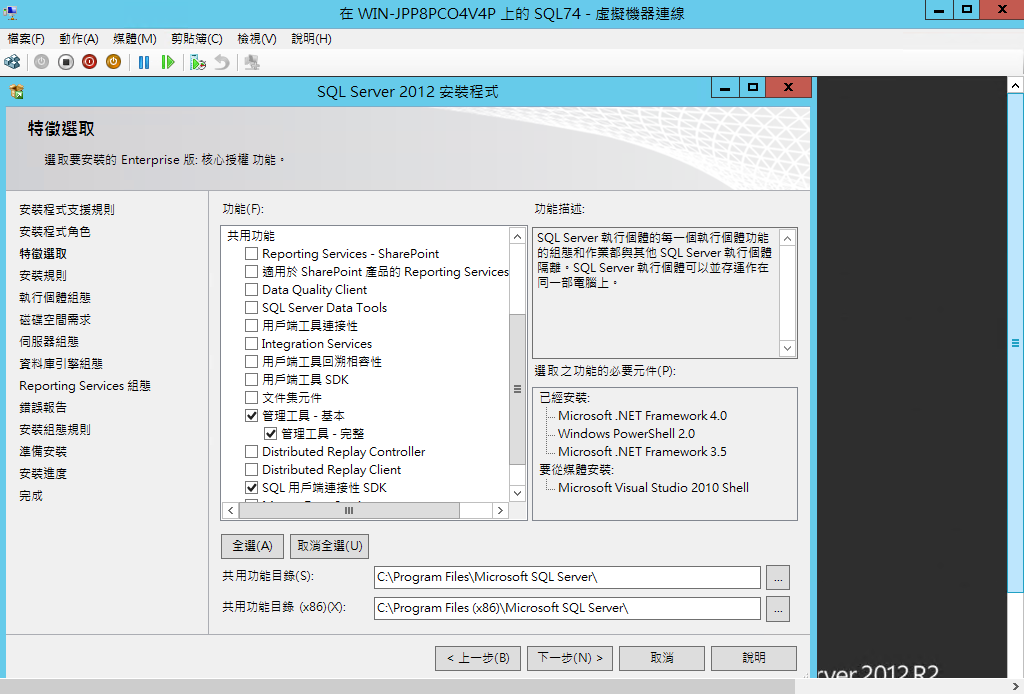Browse for 共用功能目錄 (x86) folder

pos(778,609)
